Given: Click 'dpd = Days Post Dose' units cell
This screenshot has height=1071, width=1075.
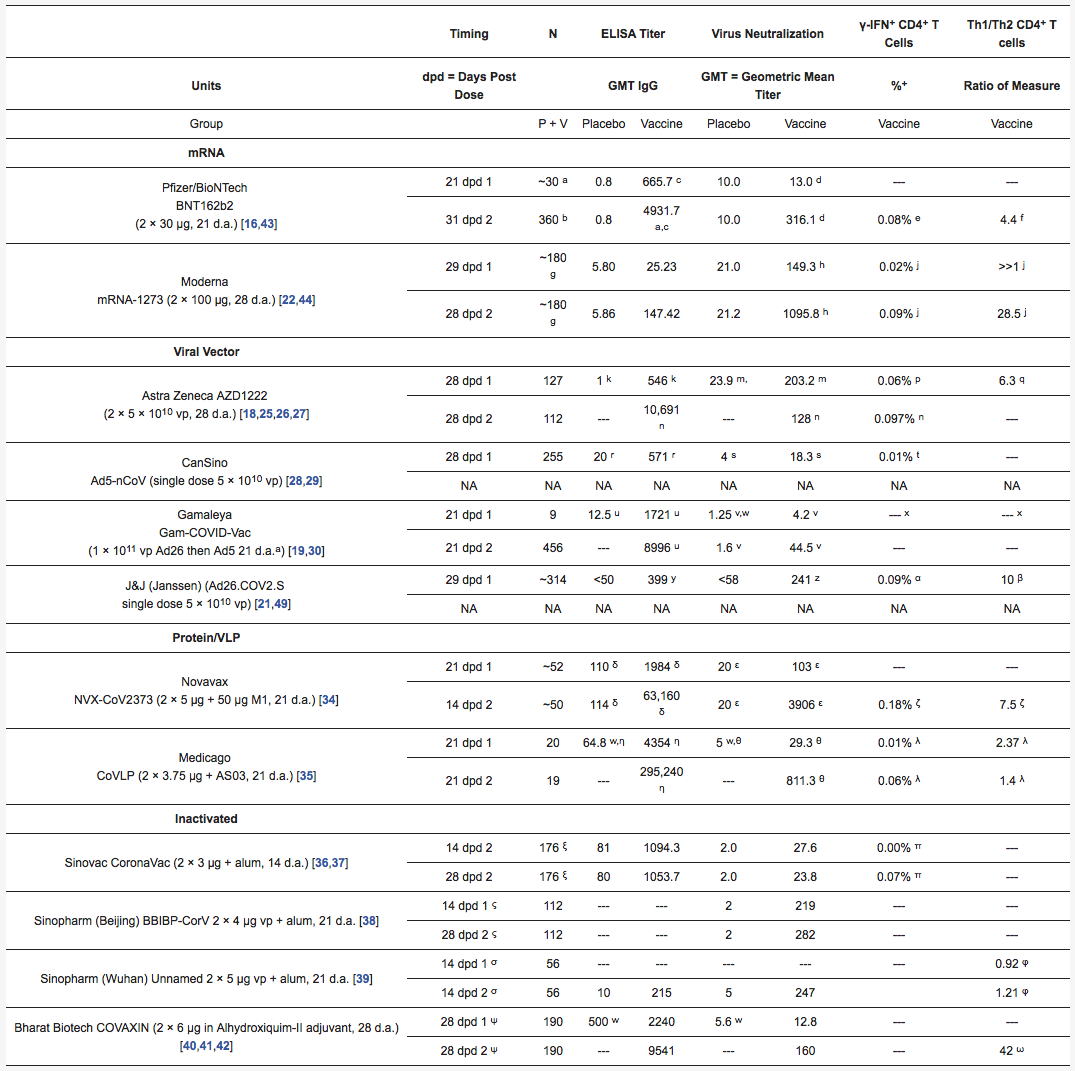Looking at the screenshot, I should pos(469,86).
